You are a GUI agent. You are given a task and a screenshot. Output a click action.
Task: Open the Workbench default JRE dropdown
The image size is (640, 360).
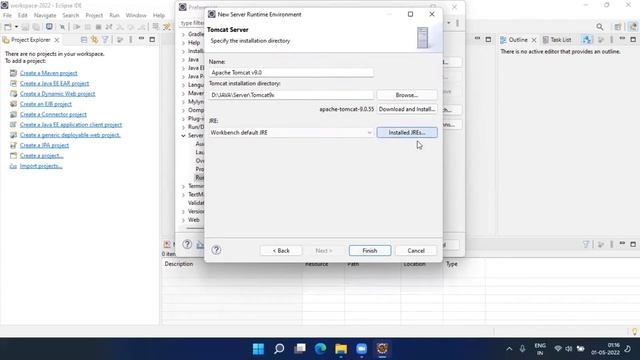click(x=291, y=133)
